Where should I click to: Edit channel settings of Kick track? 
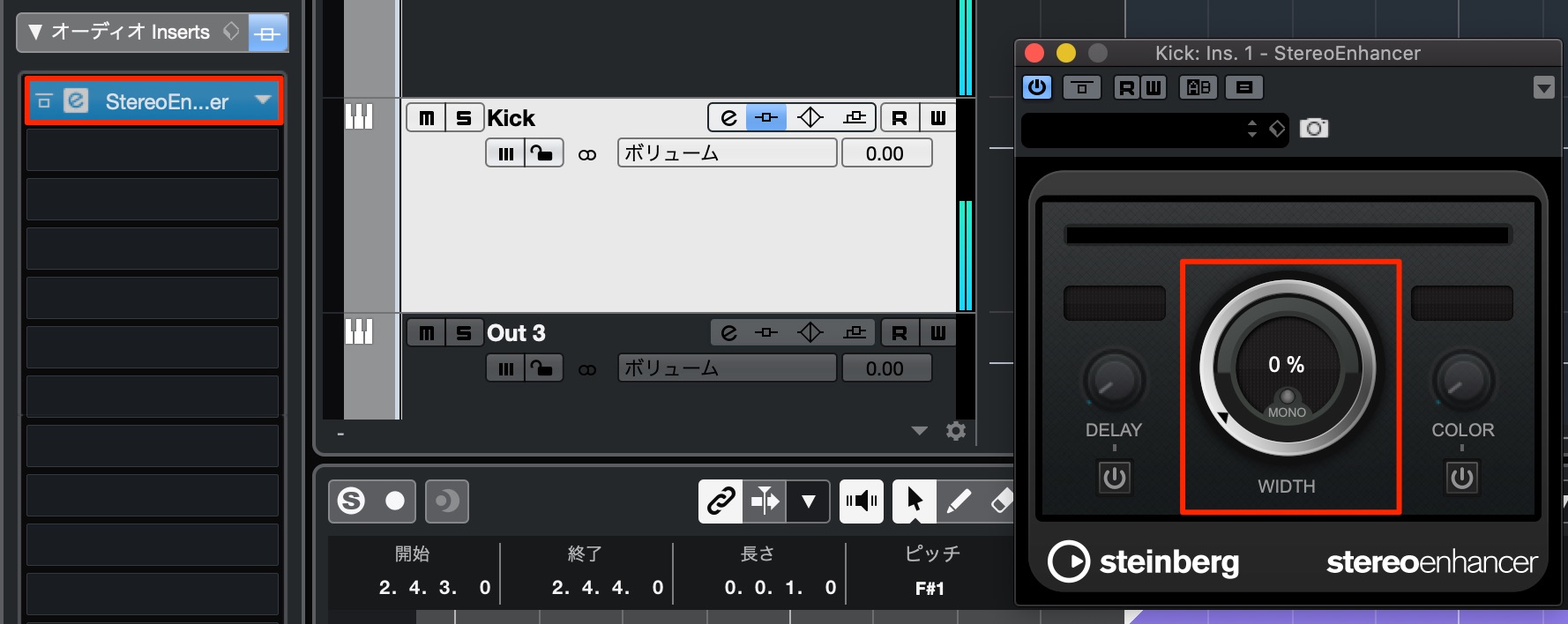[x=728, y=117]
